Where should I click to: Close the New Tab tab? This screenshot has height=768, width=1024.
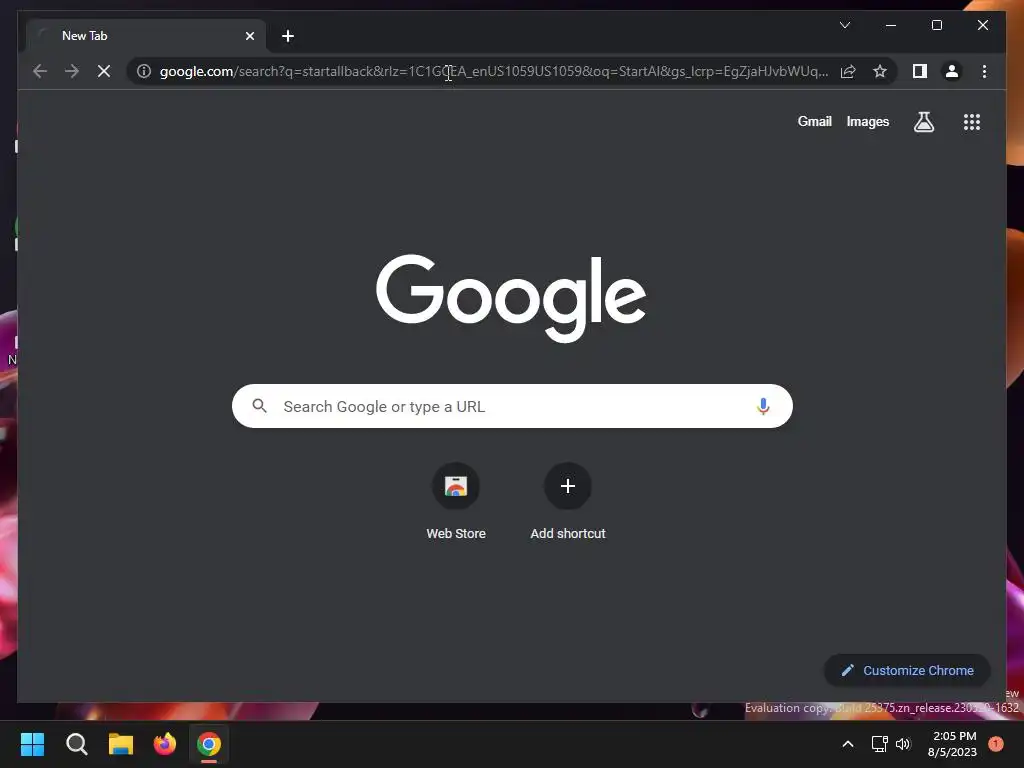click(x=249, y=36)
